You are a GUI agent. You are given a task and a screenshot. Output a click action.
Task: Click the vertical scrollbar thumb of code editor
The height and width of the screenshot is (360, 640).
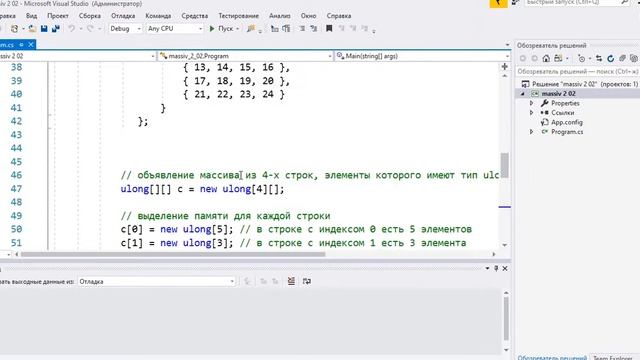coord(505,165)
